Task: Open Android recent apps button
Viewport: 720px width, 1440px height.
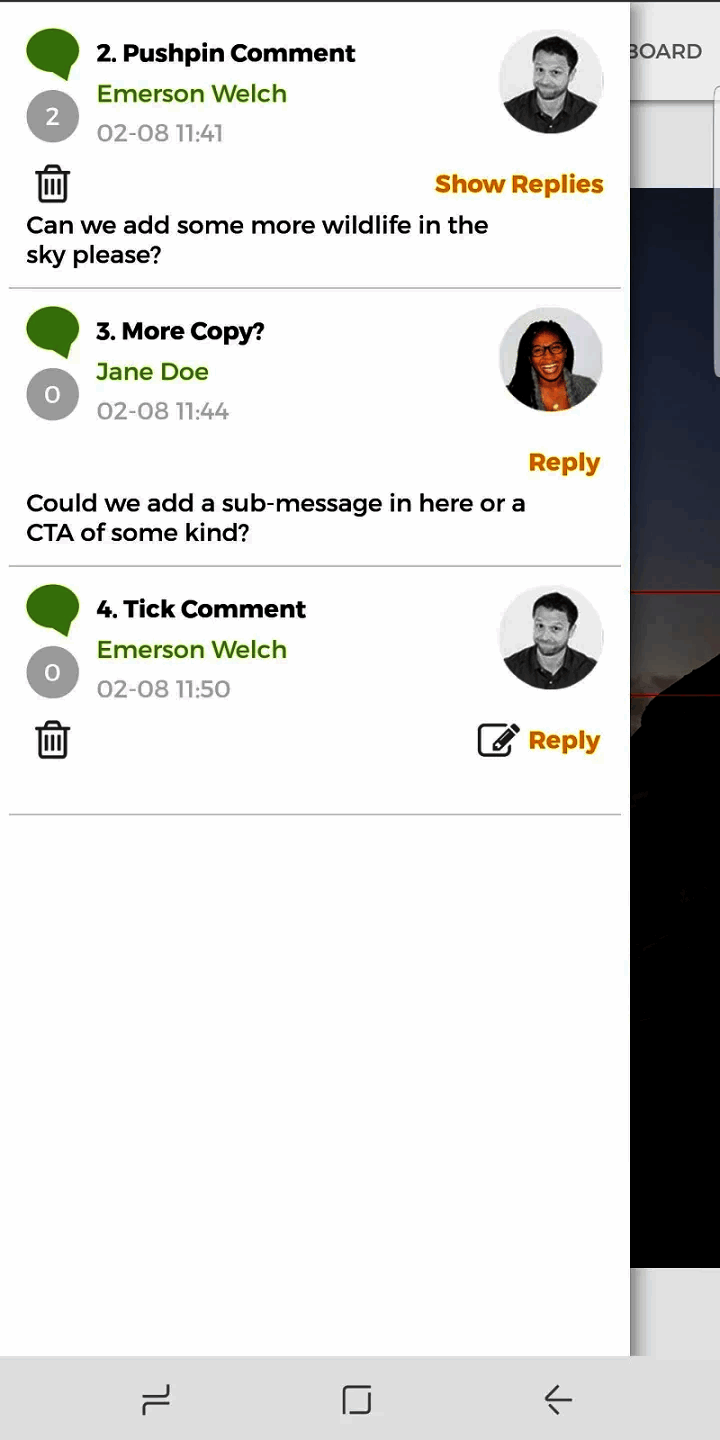Action: tap(156, 1399)
